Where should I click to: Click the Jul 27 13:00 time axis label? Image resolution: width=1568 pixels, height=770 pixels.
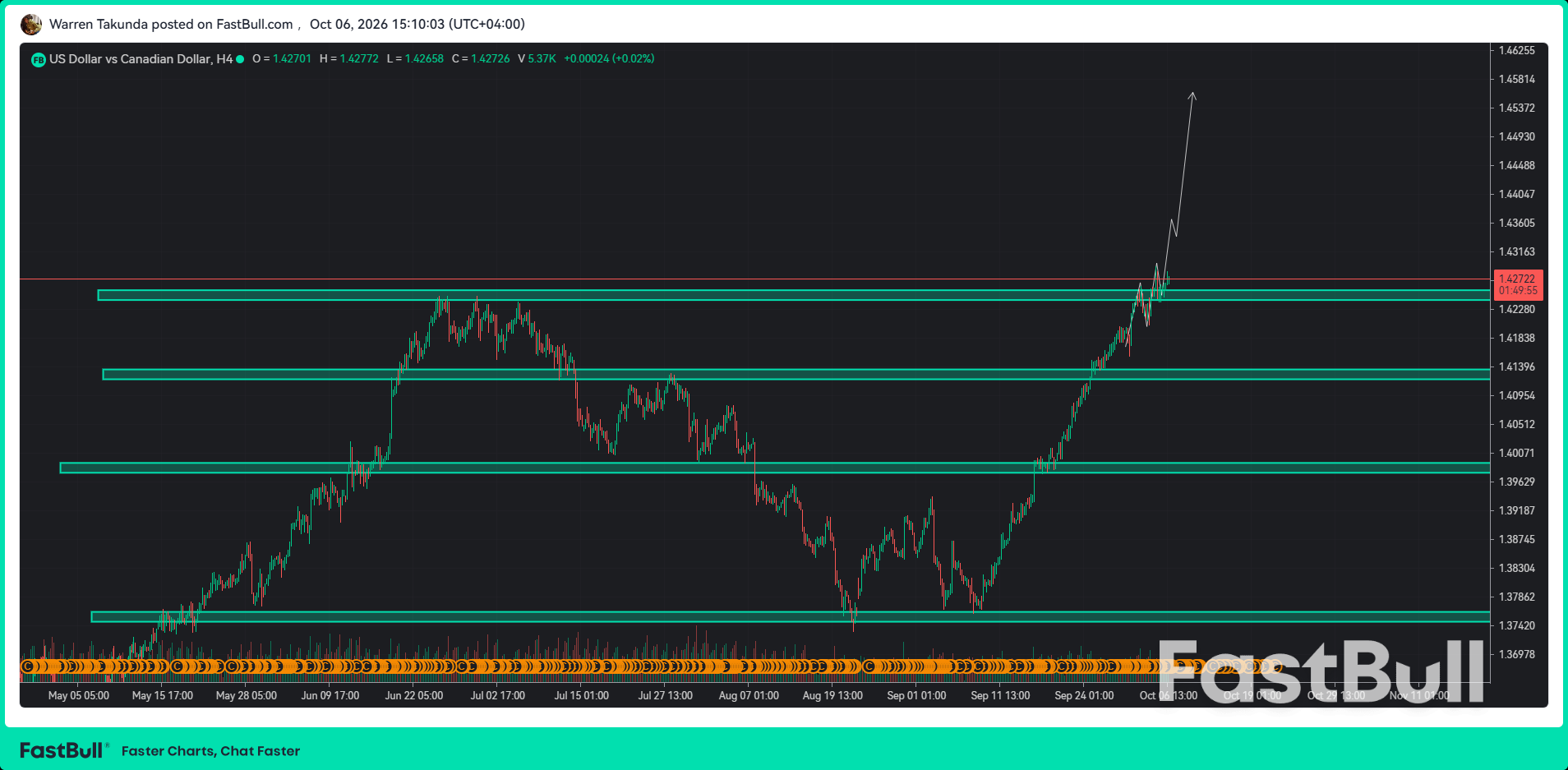666,695
